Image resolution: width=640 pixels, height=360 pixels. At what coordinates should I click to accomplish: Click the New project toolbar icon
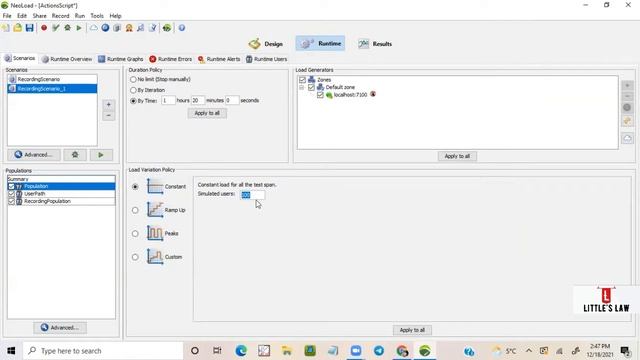click(6, 28)
